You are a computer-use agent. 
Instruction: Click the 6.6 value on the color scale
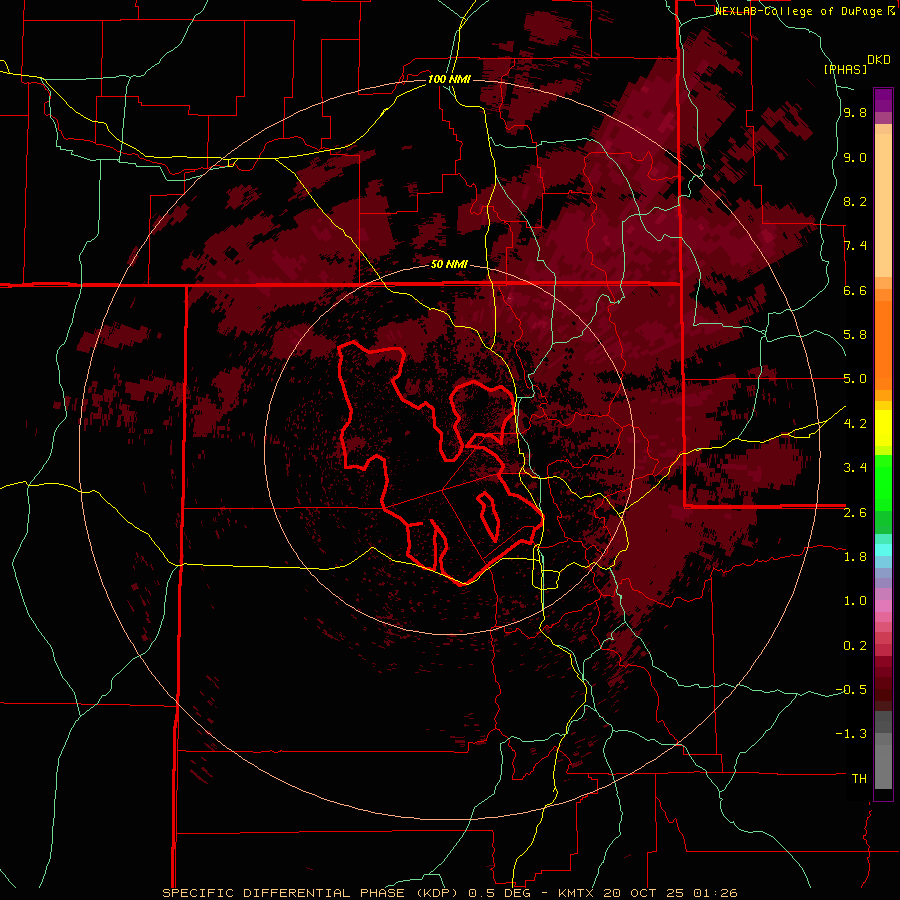[855, 290]
